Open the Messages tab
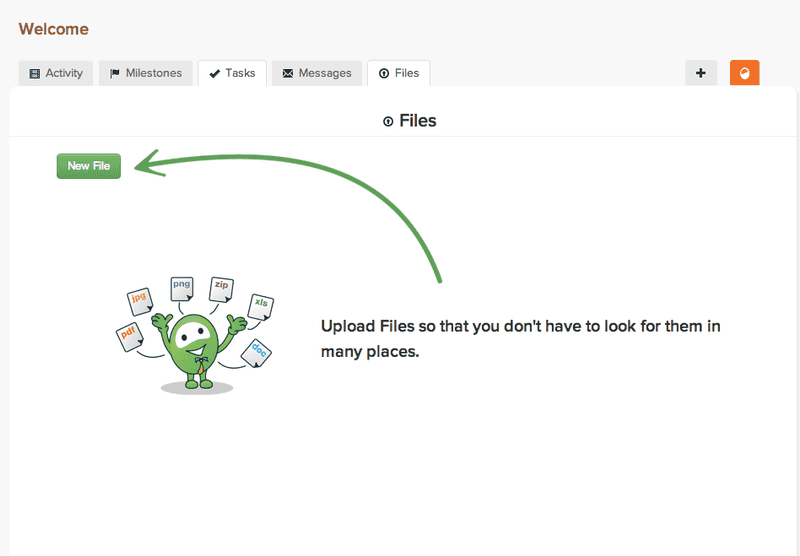The height and width of the screenshot is (556, 800). [317, 73]
